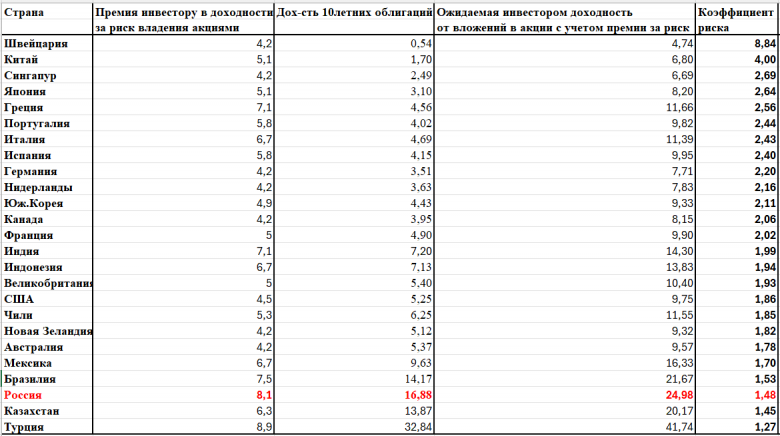Click the 'США' row label
The image size is (780, 436).
coord(19,299)
